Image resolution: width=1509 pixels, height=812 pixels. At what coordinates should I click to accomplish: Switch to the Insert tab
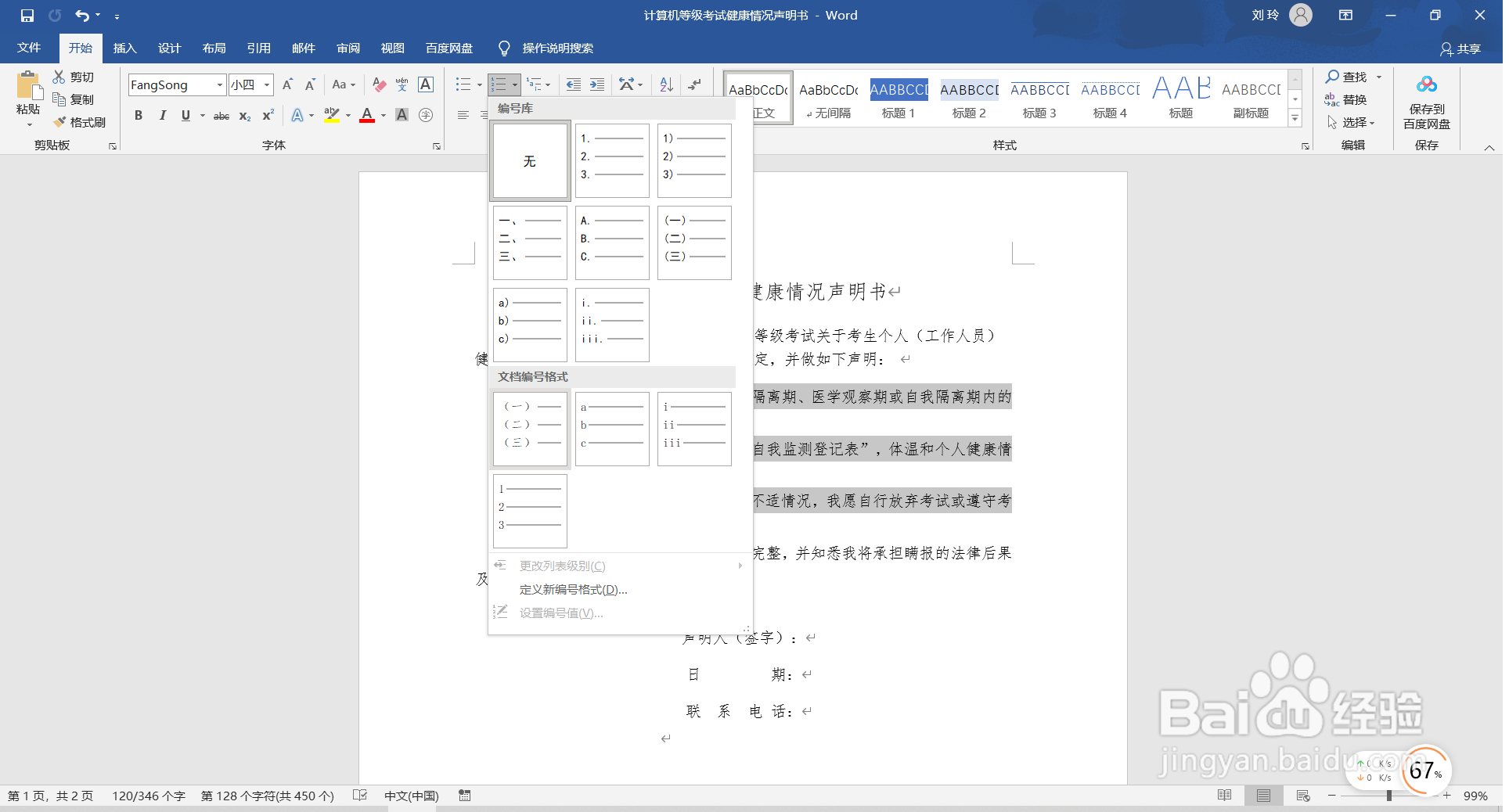[x=124, y=48]
